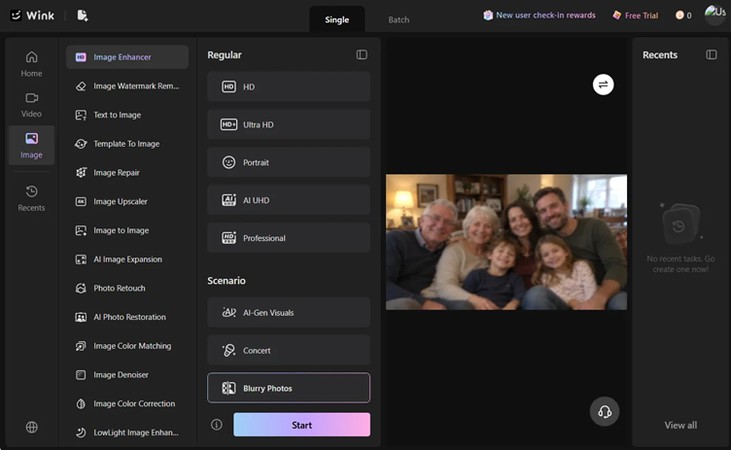Open the Video section
This screenshot has width=731, height=450.
[x=31, y=105]
